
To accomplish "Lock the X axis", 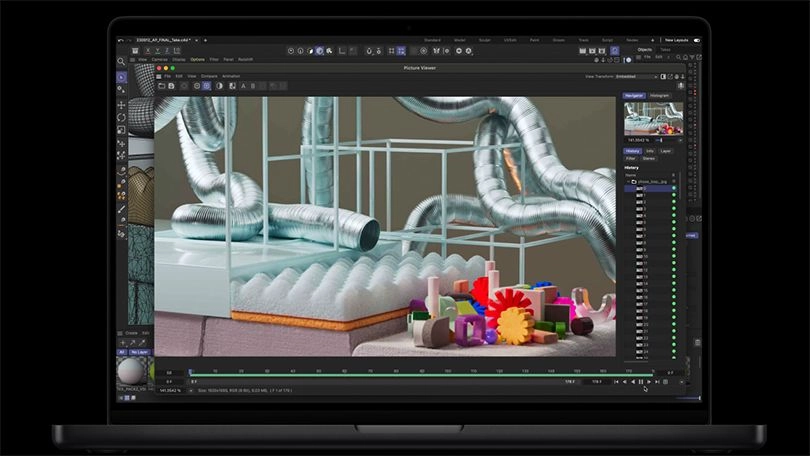I will (x=148, y=51).
